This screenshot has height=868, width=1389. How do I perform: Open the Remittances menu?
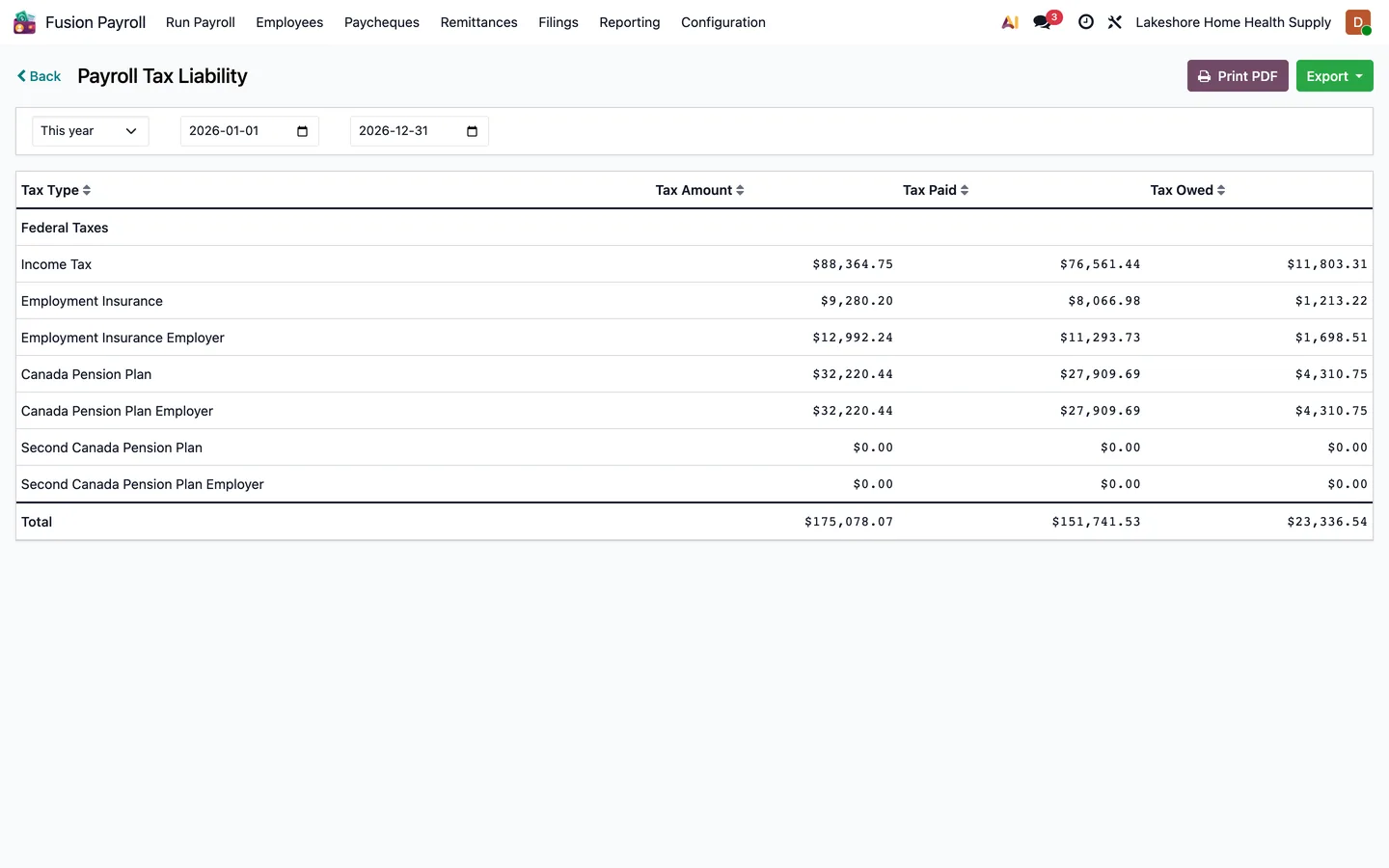[478, 22]
